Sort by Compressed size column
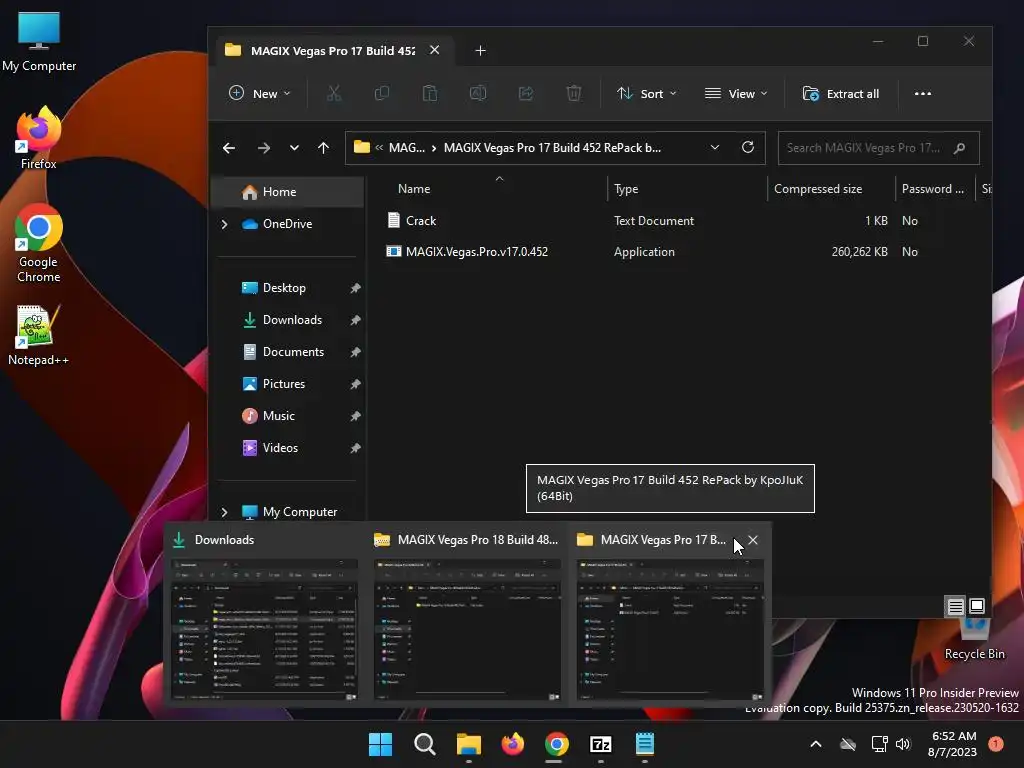 [x=818, y=189]
